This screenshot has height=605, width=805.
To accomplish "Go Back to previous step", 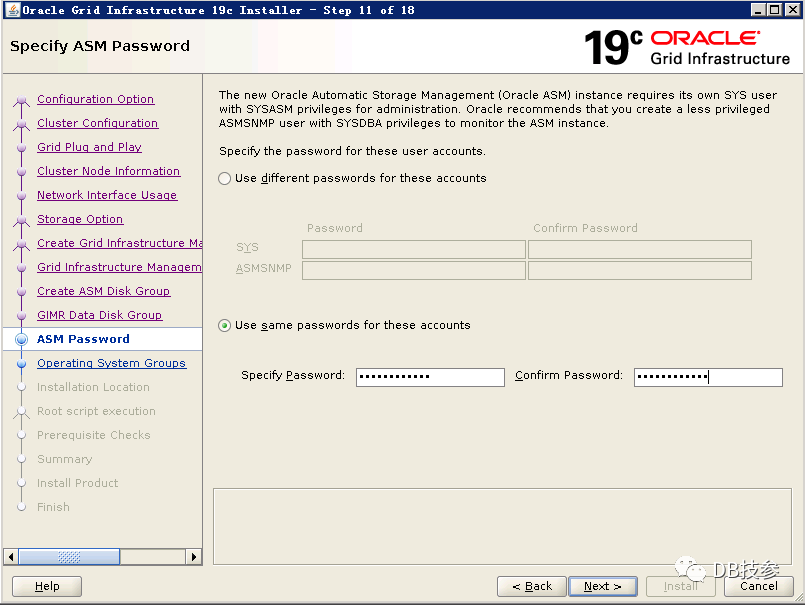I will point(532,586).
